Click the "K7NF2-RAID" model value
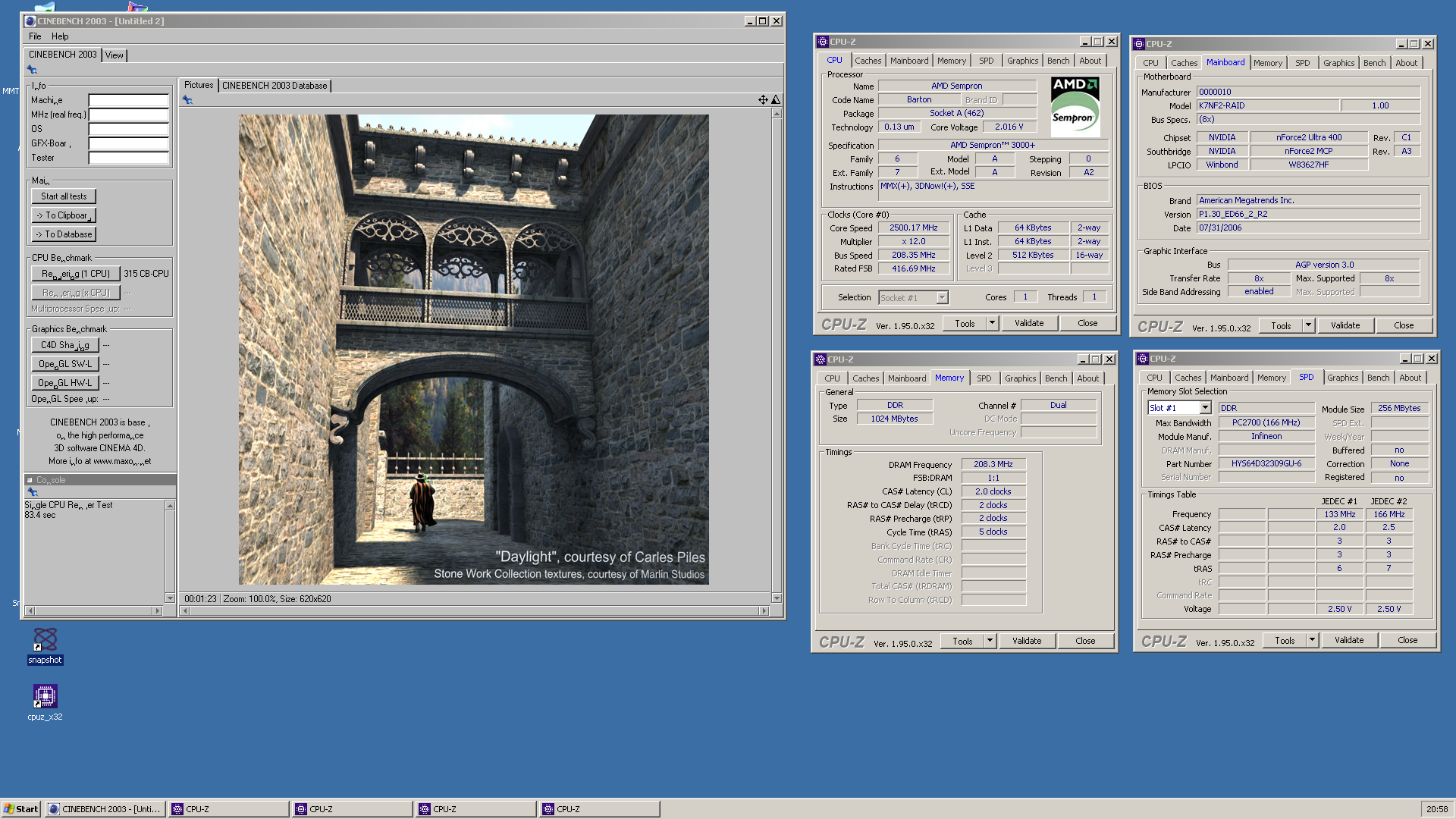The height and width of the screenshot is (819, 1456). click(x=1268, y=105)
